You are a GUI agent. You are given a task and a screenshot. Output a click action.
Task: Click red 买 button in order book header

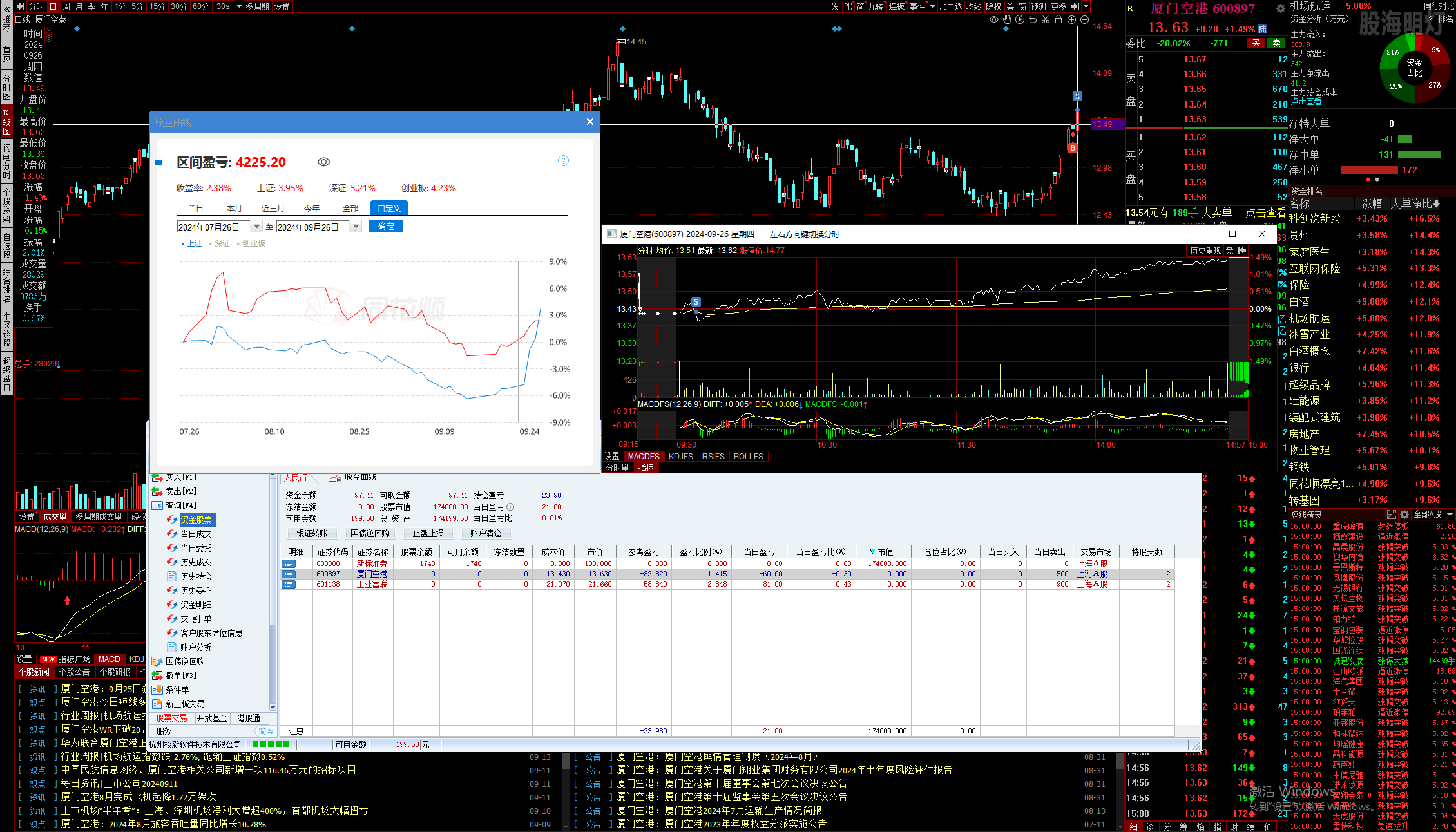tap(1256, 43)
